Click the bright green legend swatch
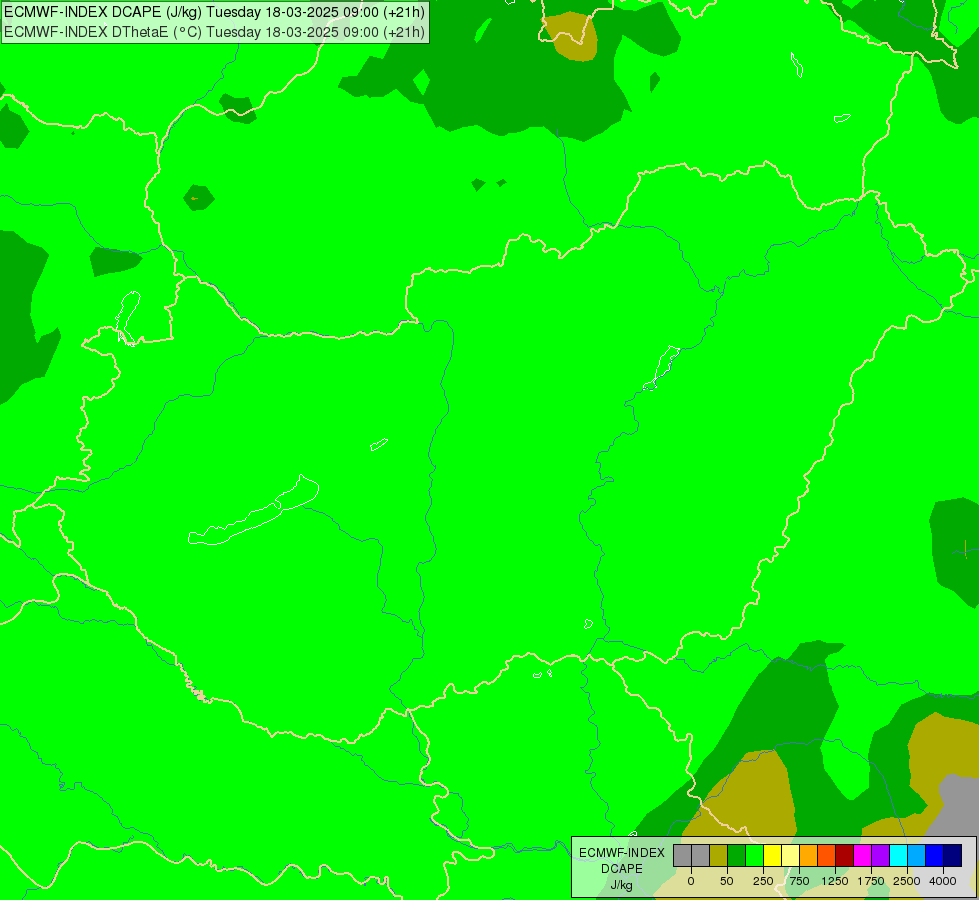 (x=755, y=855)
